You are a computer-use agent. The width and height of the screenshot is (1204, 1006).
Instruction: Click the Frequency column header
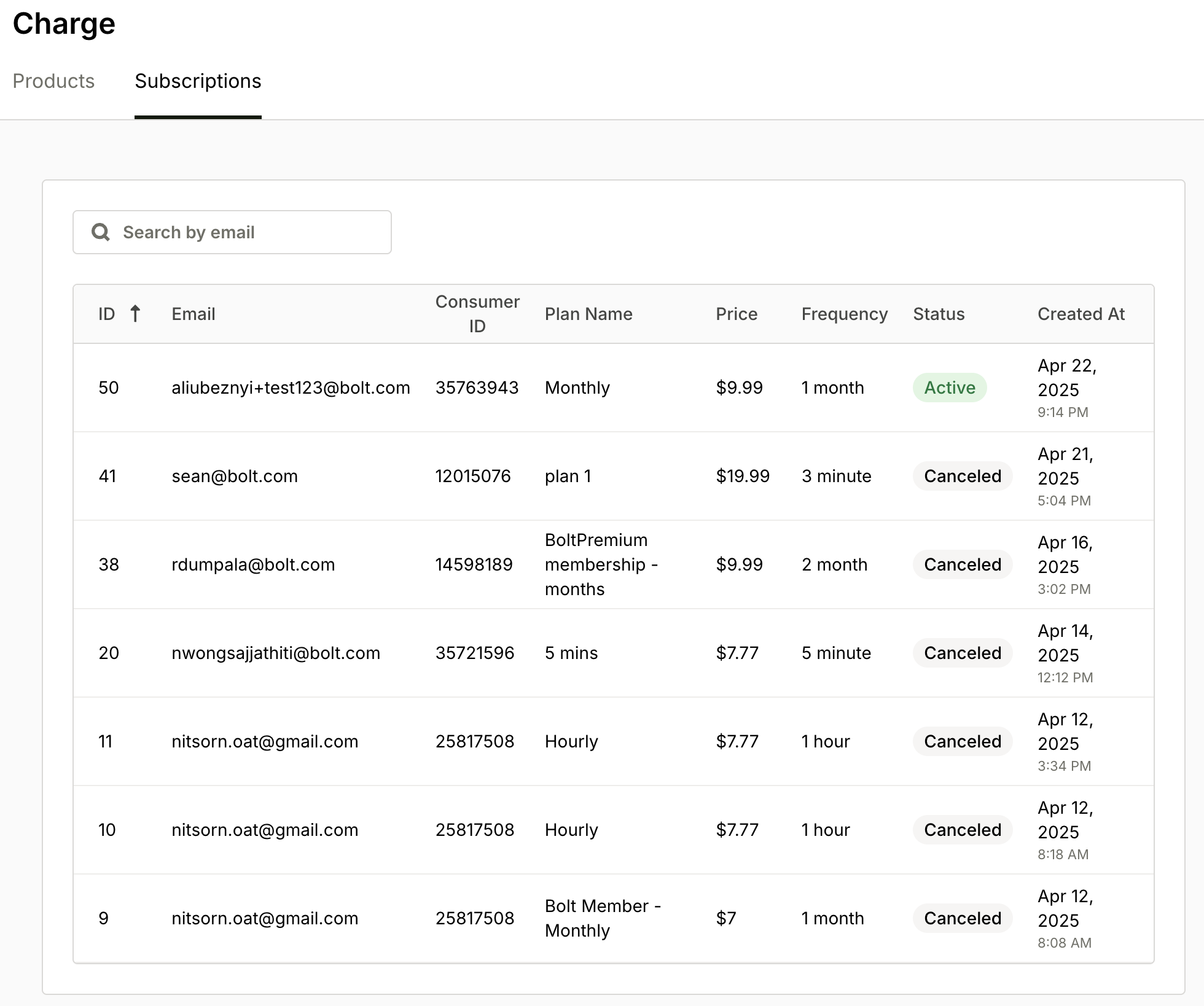pos(845,314)
